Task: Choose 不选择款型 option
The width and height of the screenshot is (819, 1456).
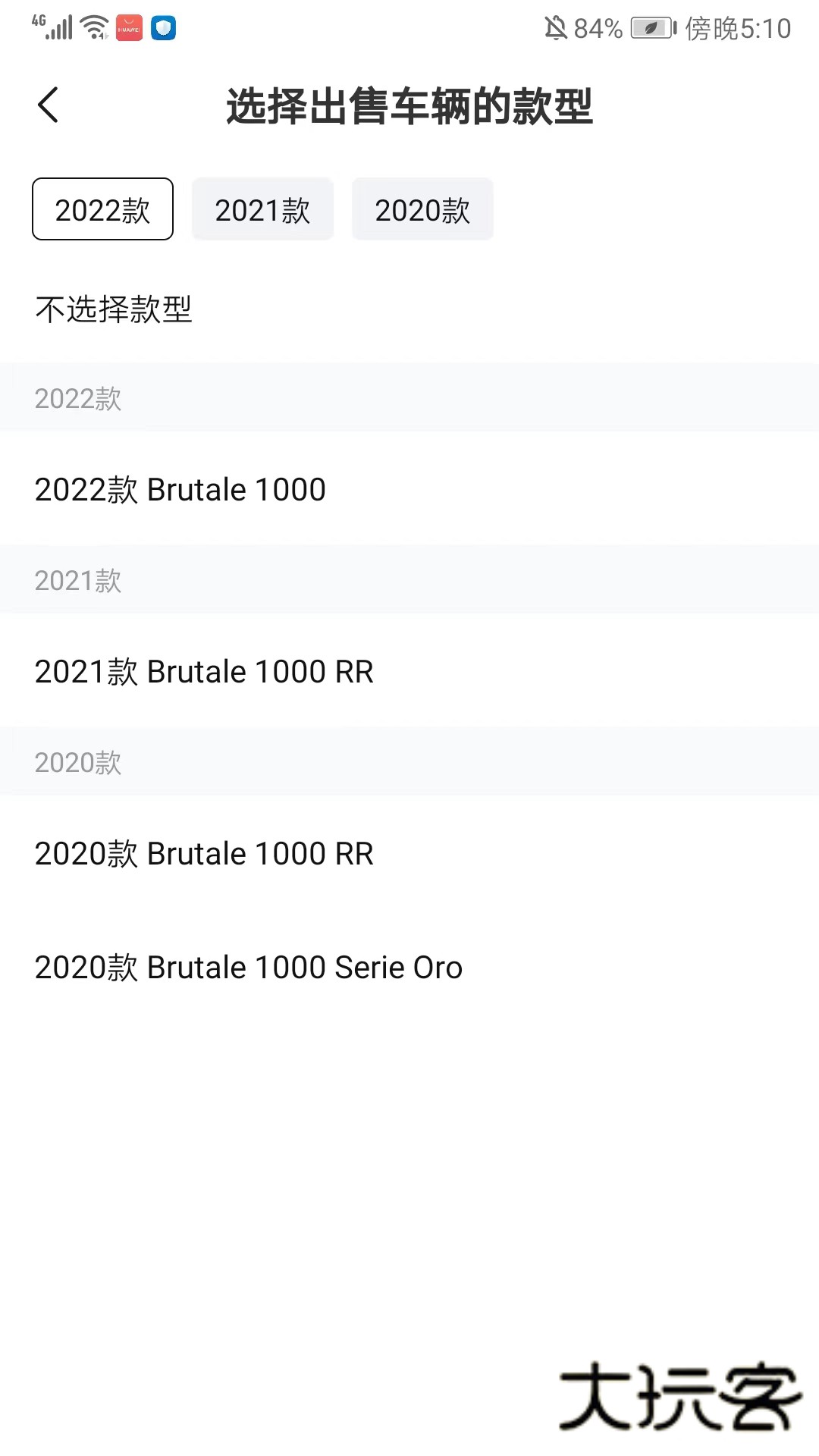Action: [114, 309]
